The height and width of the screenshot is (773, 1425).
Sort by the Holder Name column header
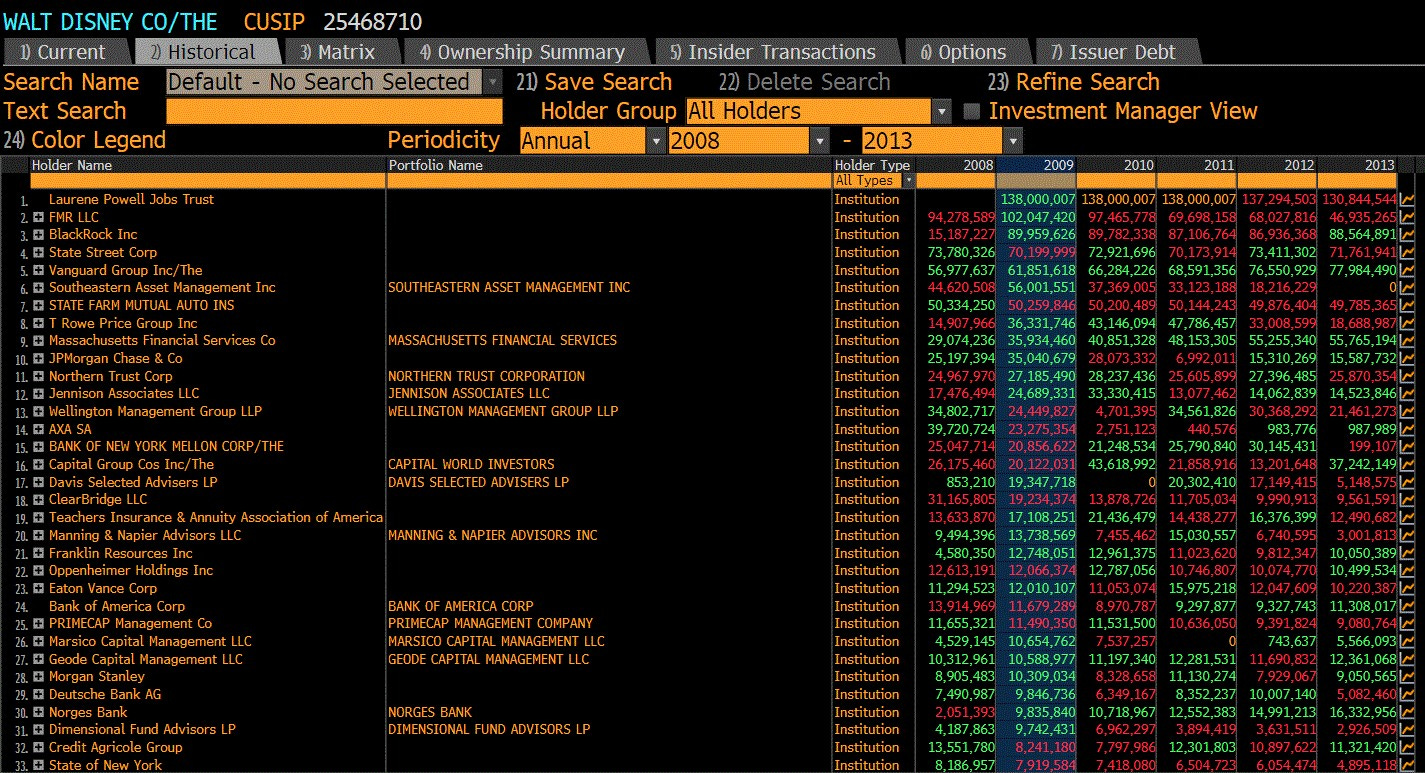coord(208,165)
